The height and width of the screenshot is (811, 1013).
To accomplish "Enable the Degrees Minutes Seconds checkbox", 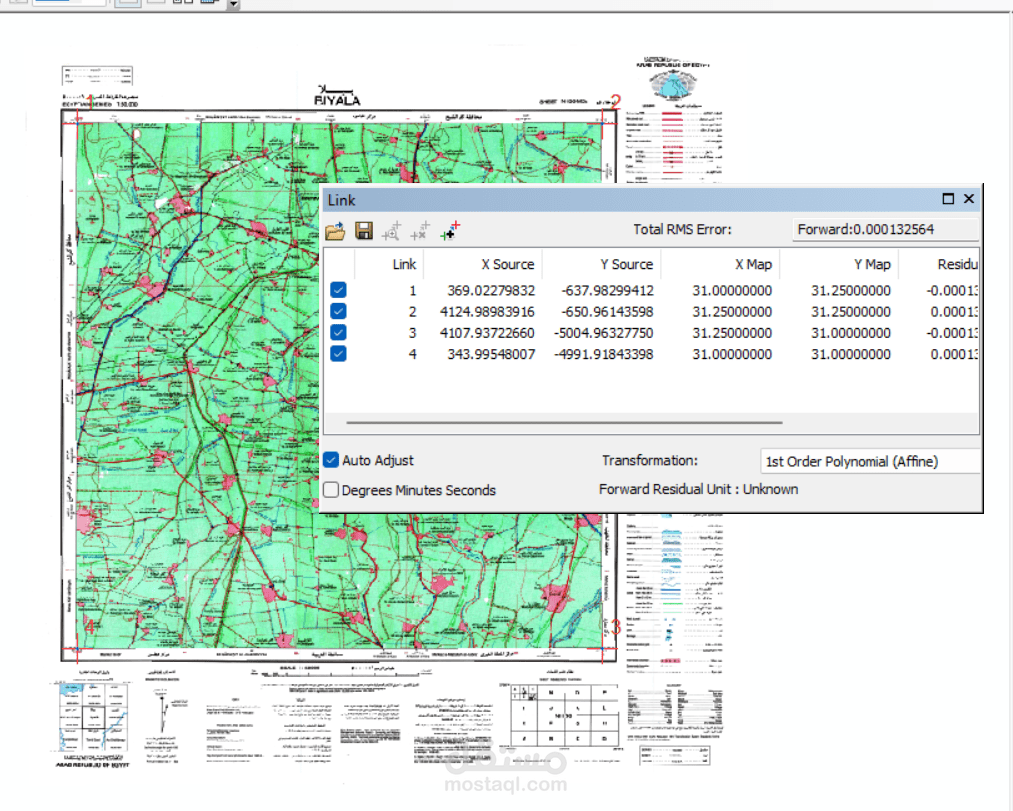I will point(331,490).
